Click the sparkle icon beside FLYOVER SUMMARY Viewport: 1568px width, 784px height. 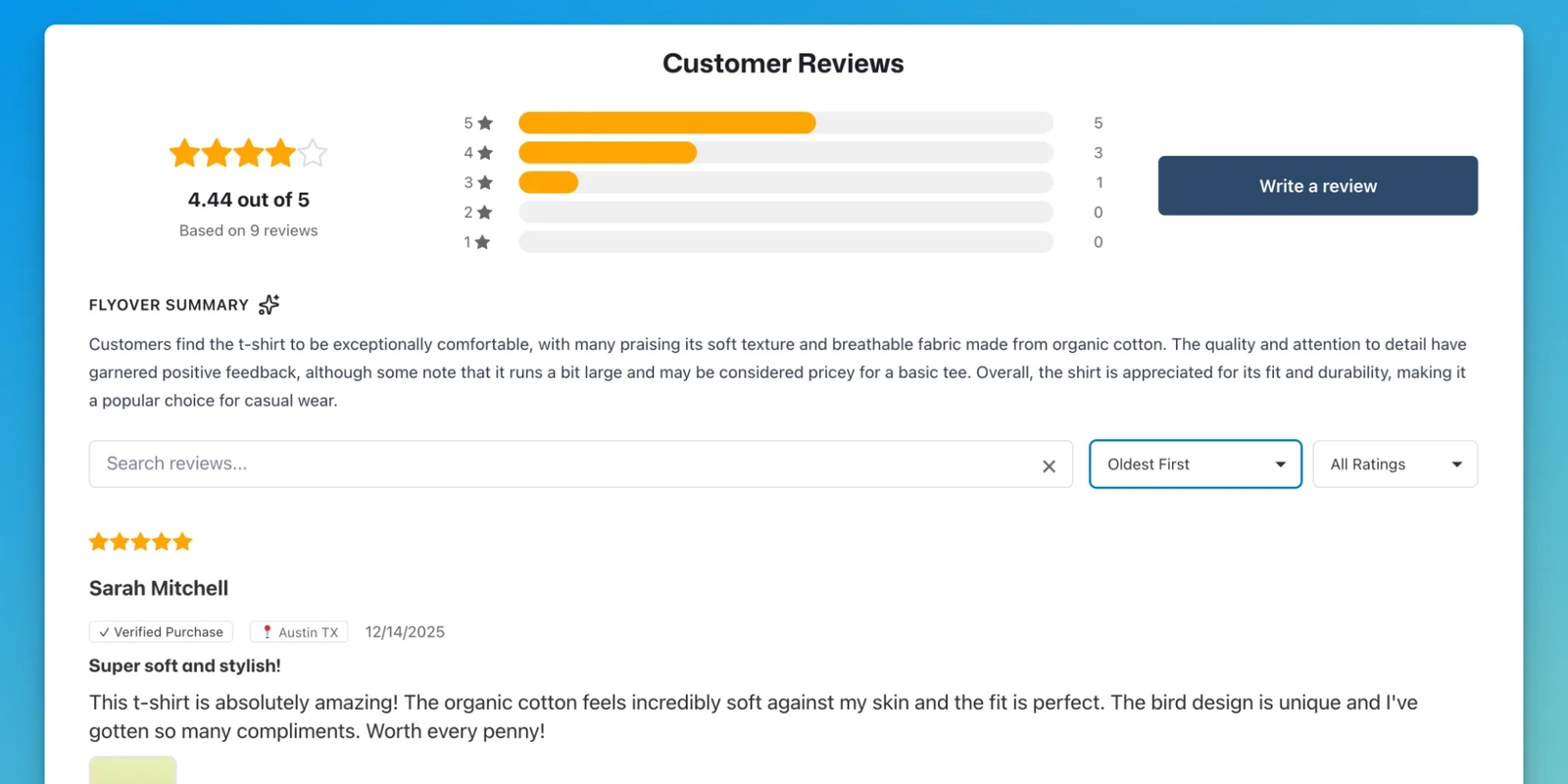pyautogui.click(x=269, y=305)
